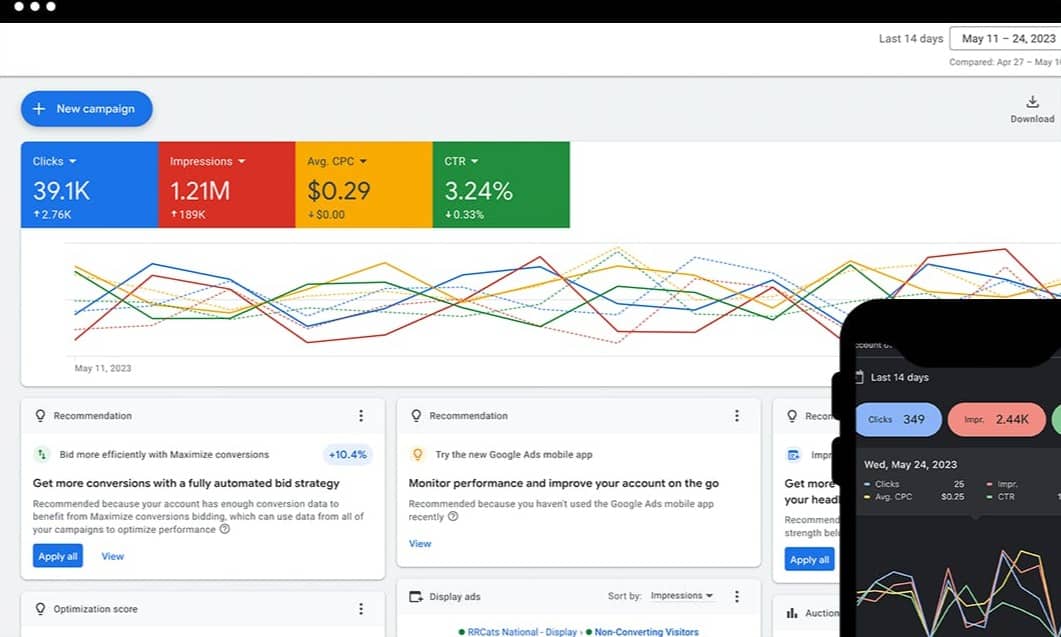
Task: Open the Clicks metric dropdown
Action: point(55,161)
